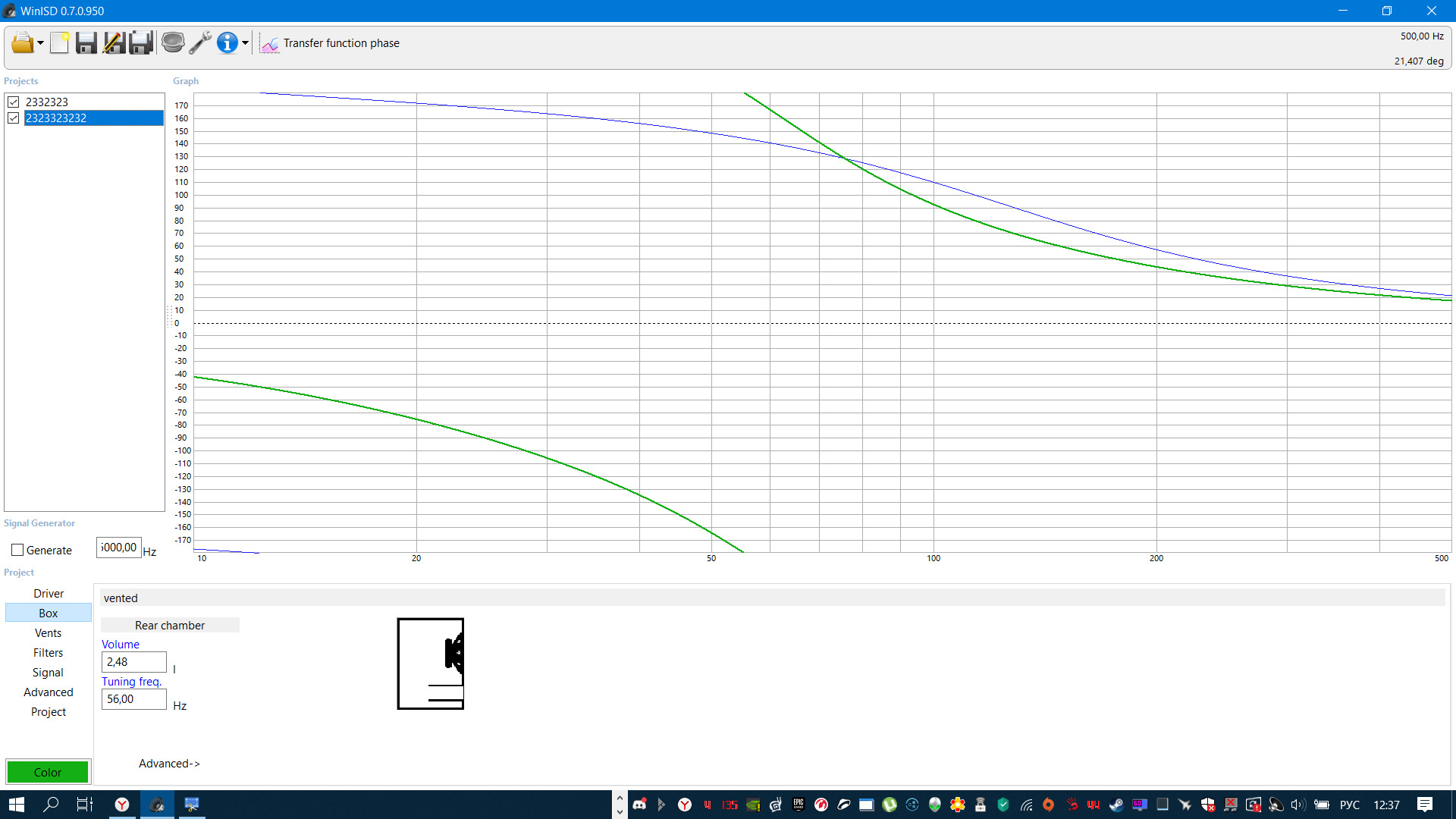This screenshot has width=1456, height=819.
Task: Create a new project with the blank page icon
Action: [60, 43]
